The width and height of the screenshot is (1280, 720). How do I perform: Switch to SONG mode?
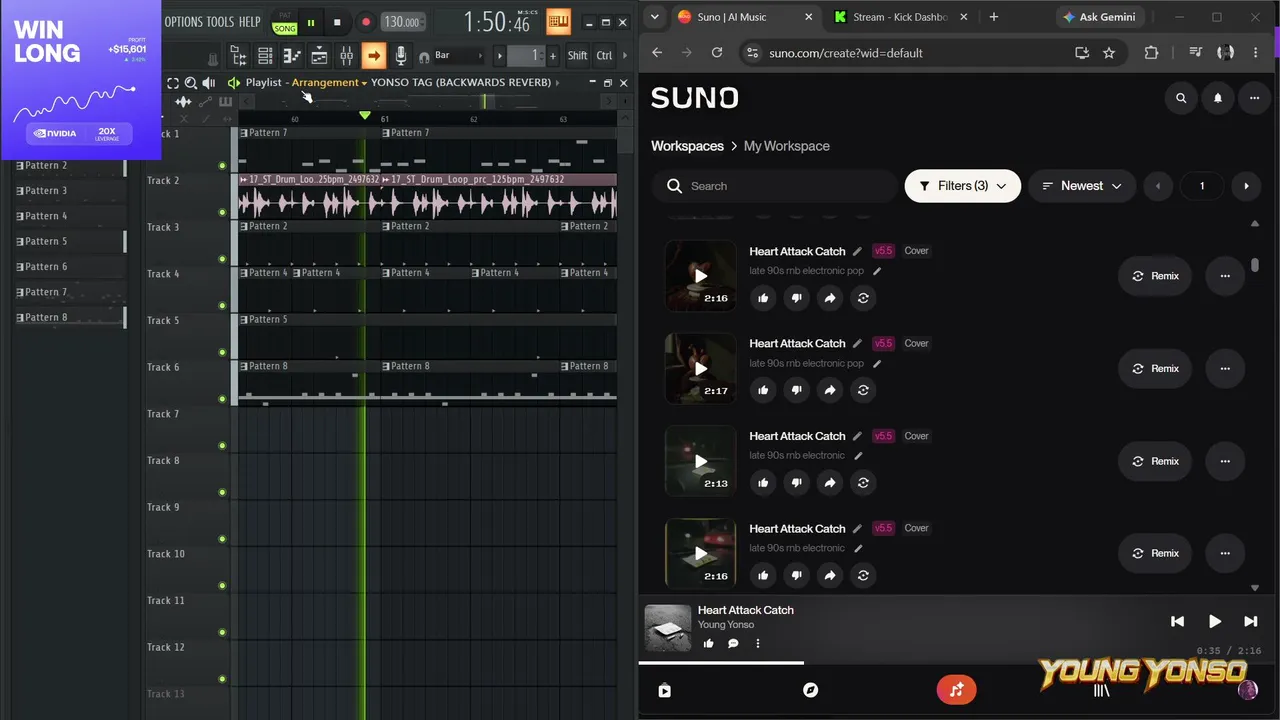(x=285, y=28)
